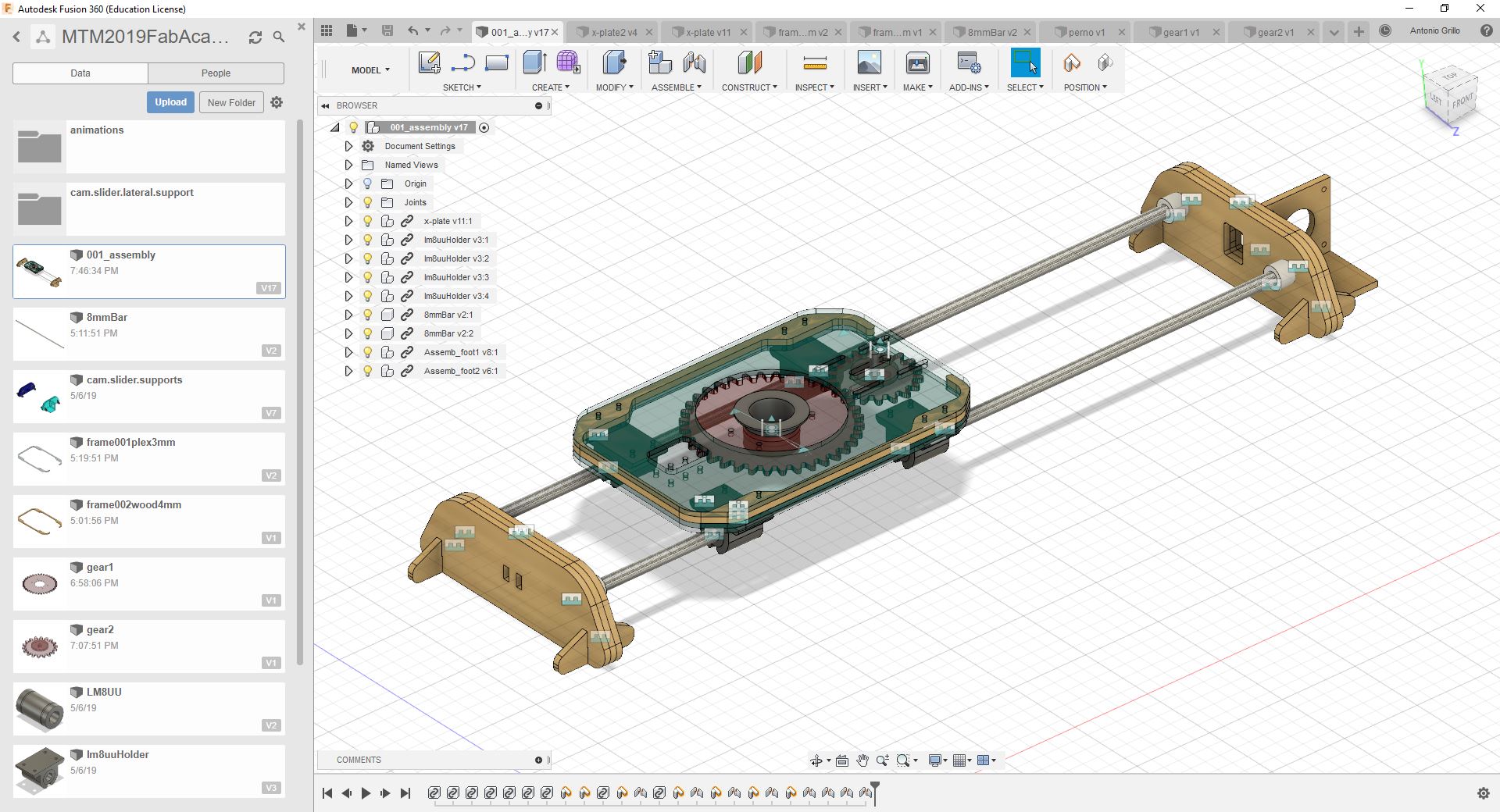
Task: Click the Save icon in toolbar
Action: click(x=387, y=30)
